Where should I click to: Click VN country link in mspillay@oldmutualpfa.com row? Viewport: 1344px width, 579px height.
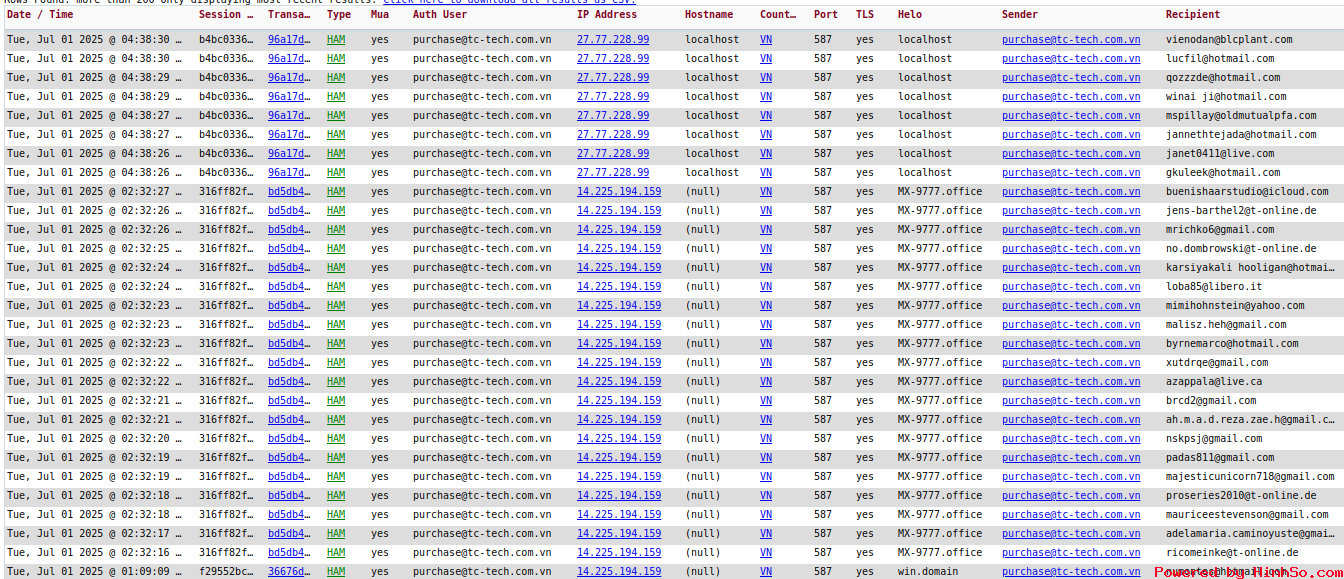pyautogui.click(x=766, y=116)
